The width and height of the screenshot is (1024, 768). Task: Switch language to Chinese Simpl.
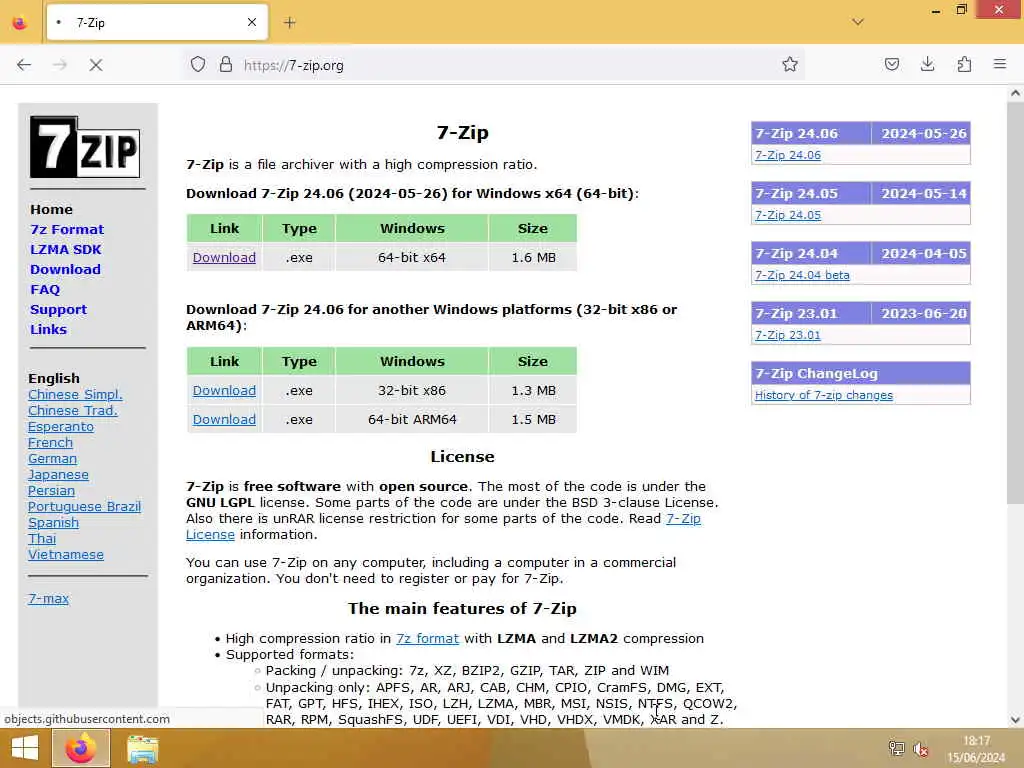[x=75, y=394]
